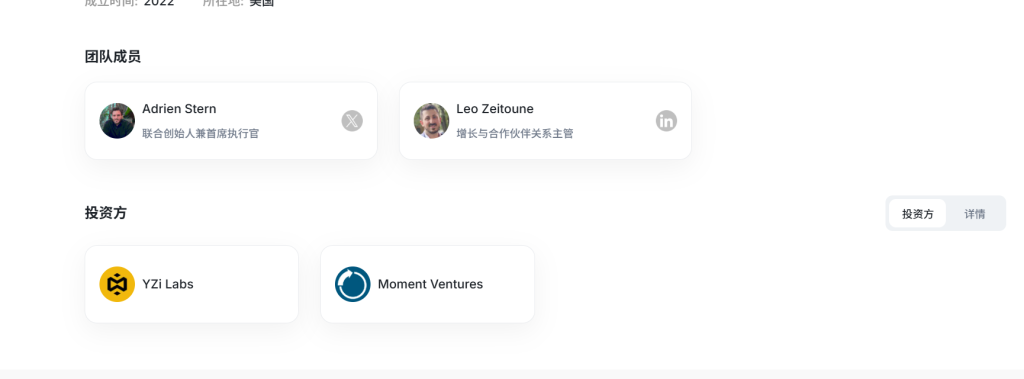
Task: Click Adrien Stern's profile photo
Action: tap(117, 121)
